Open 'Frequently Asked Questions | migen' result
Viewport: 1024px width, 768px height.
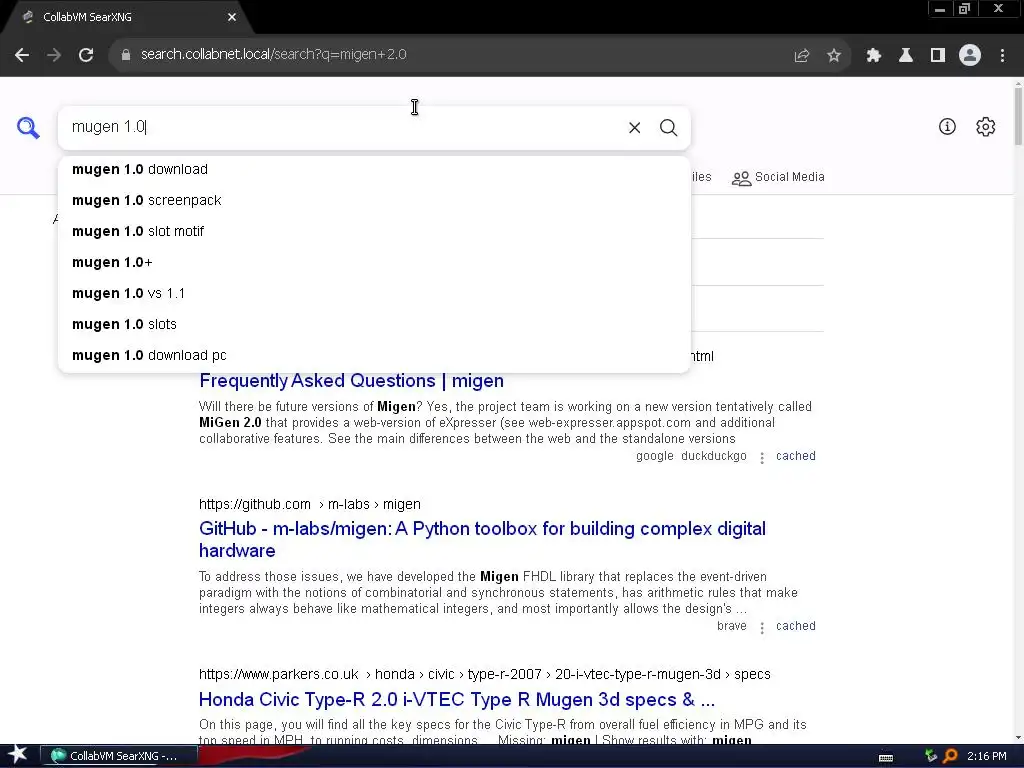tap(351, 381)
